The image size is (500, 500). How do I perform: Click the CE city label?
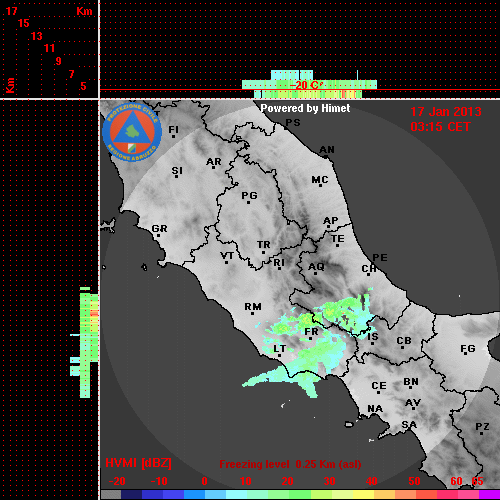[379, 386]
